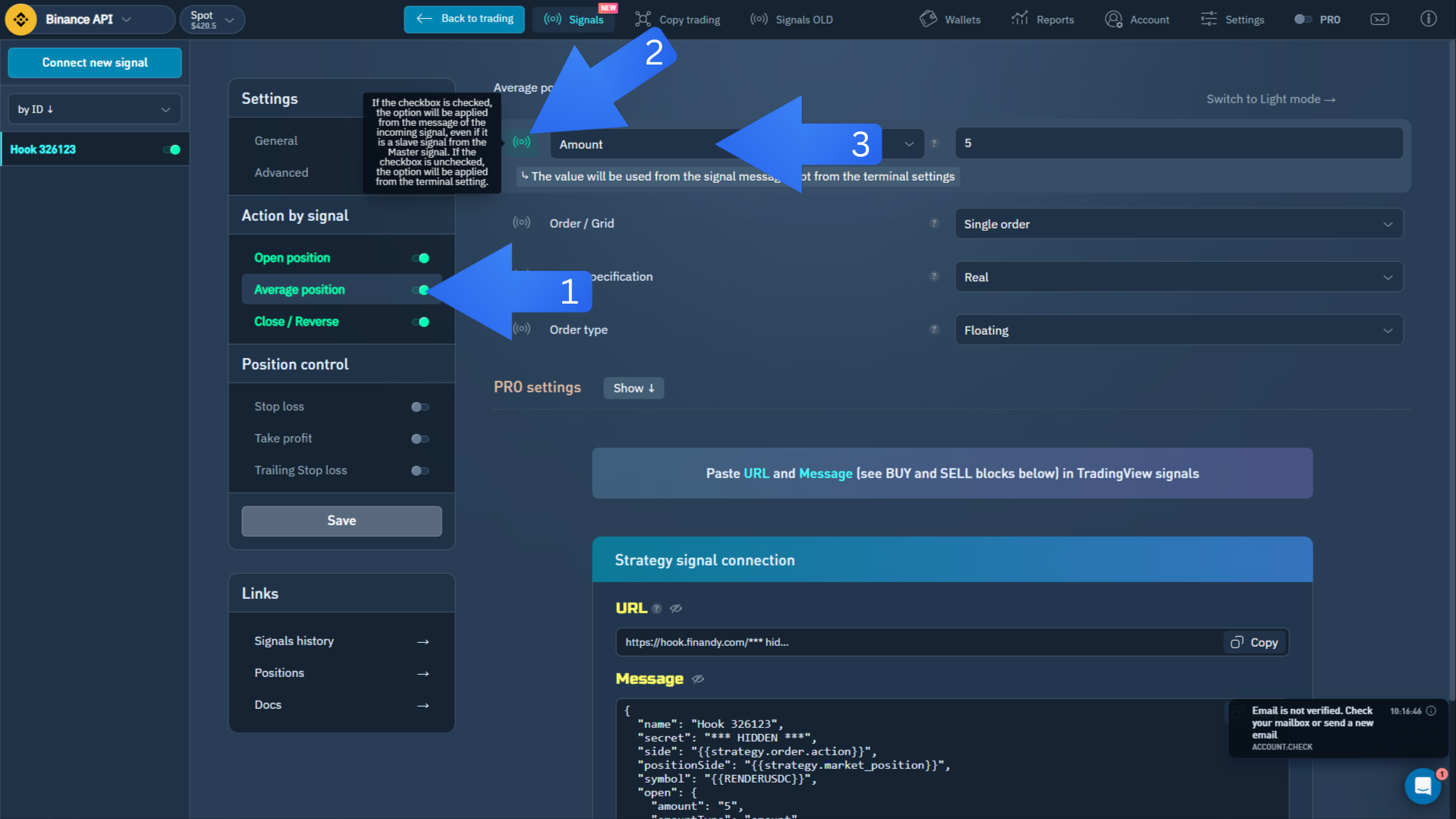Click help icon on specification row
Viewport: 1456px width, 819px height.
934,276
